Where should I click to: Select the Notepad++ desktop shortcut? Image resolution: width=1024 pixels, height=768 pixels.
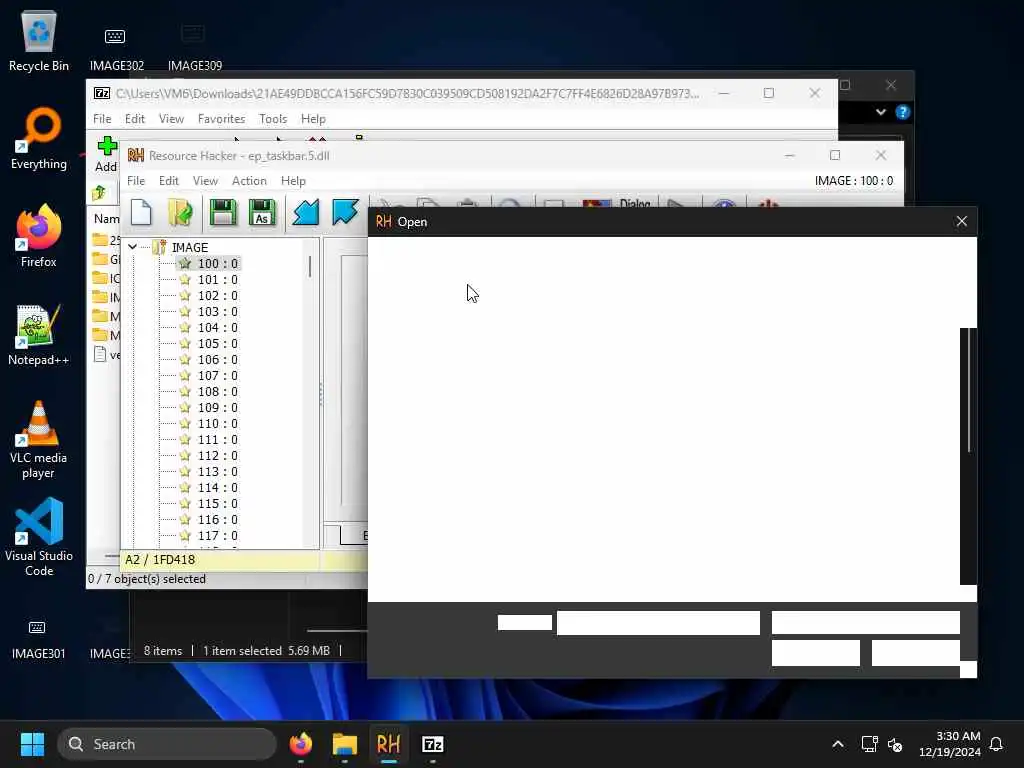click(39, 334)
